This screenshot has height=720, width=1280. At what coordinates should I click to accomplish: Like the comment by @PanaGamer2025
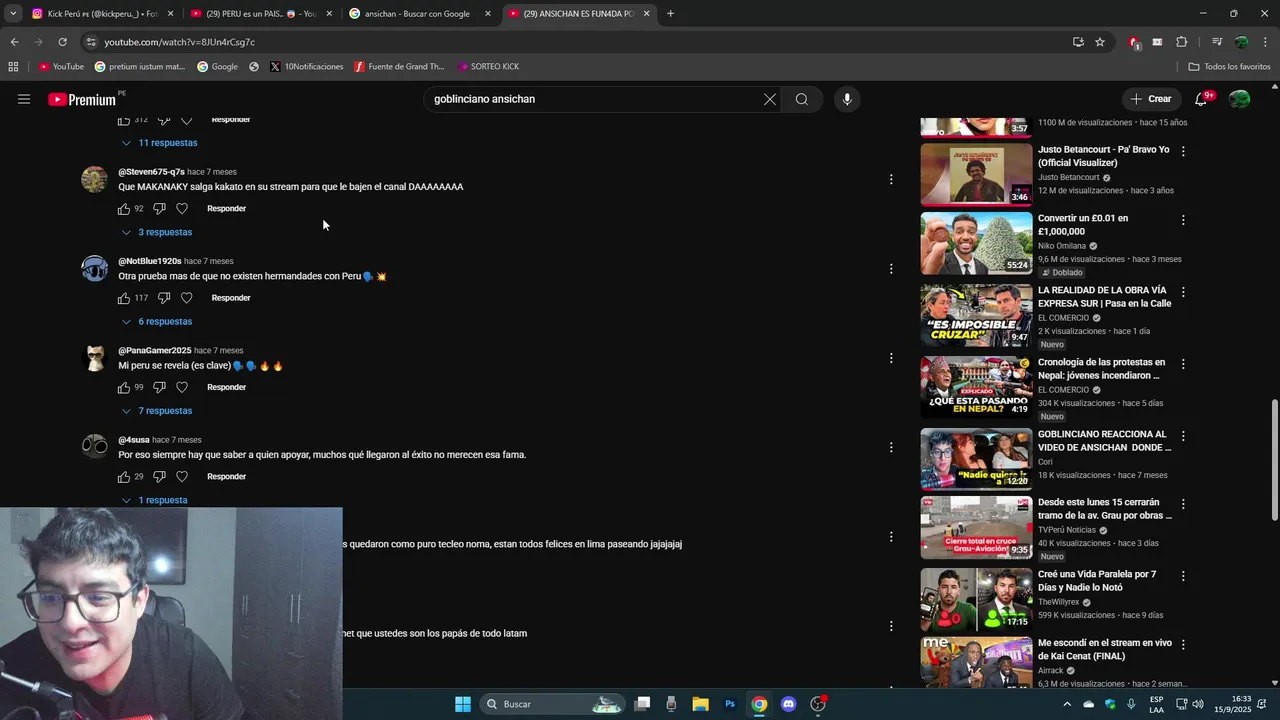pos(124,387)
